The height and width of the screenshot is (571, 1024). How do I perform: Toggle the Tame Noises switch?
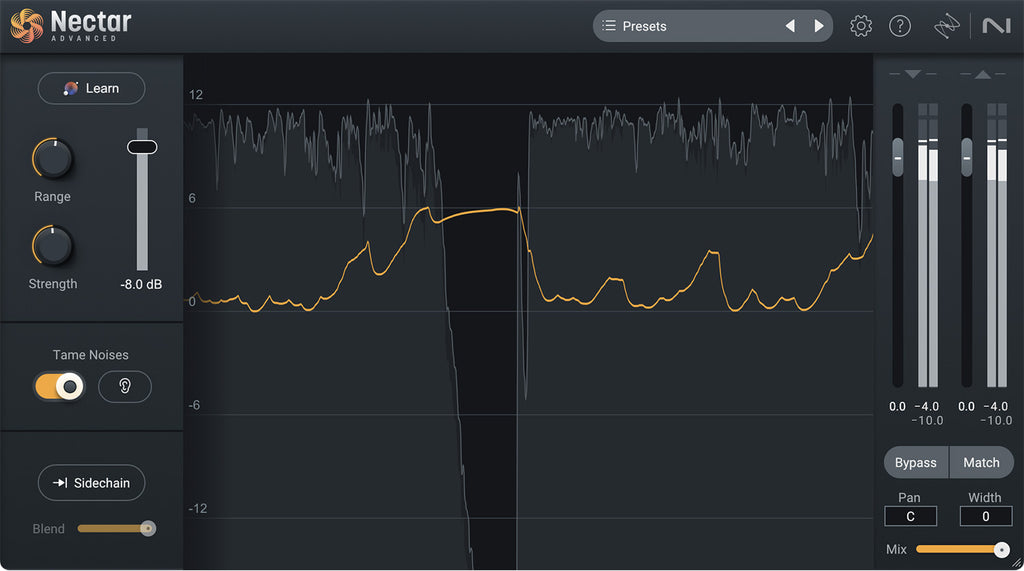click(59, 387)
